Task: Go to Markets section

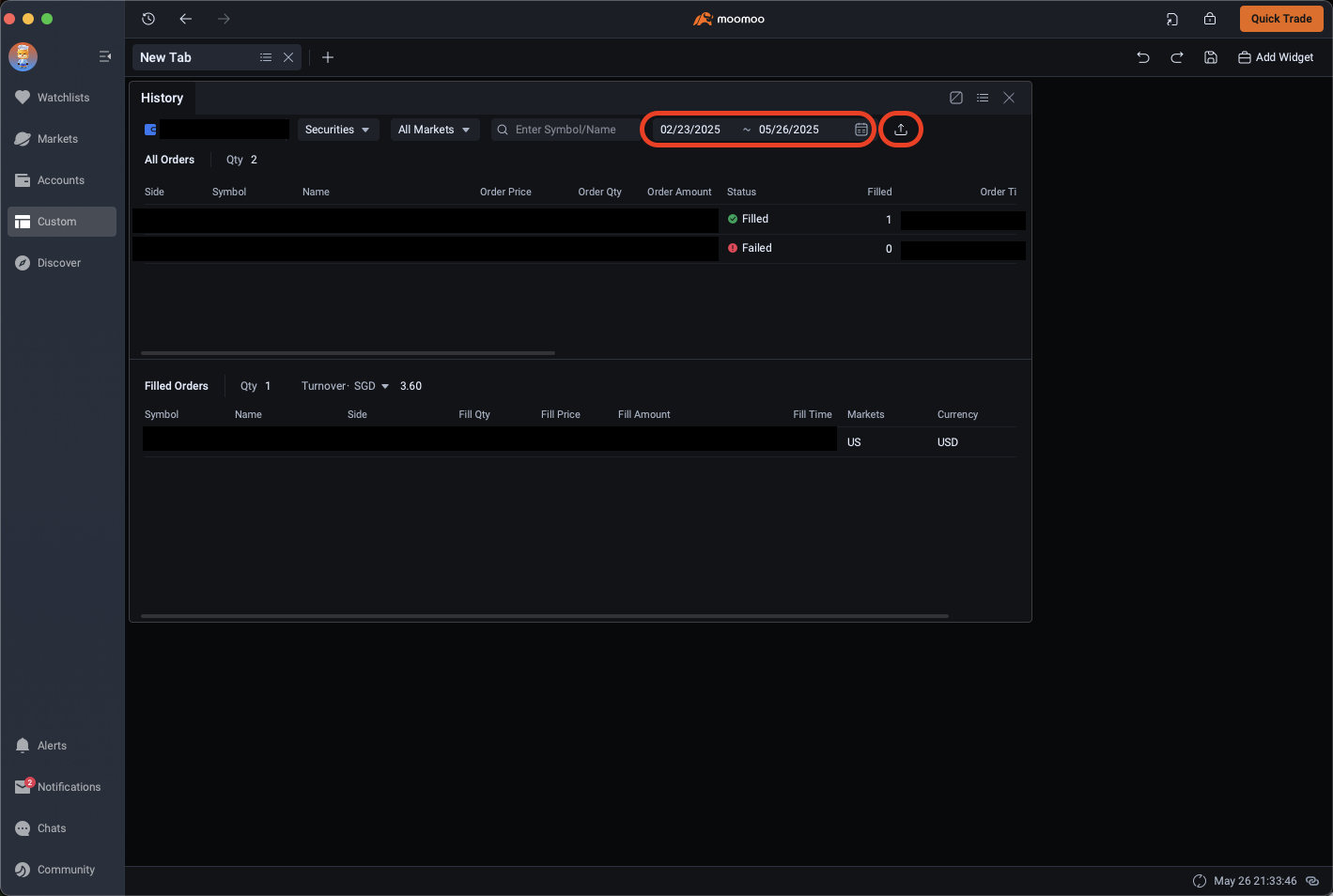Action: pos(57,139)
